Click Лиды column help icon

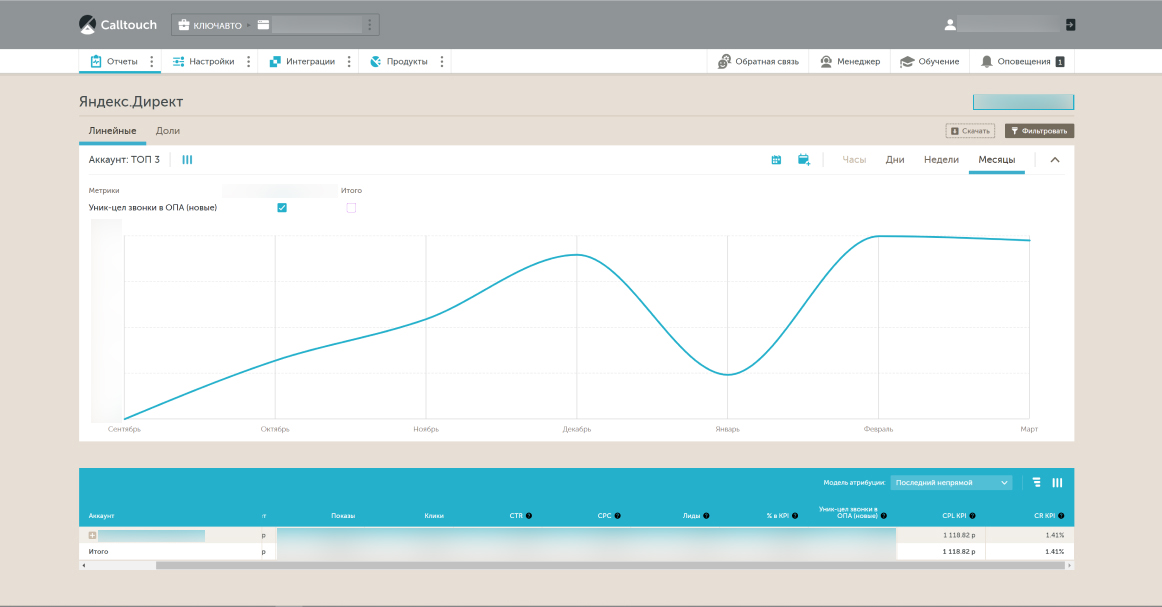[x=706, y=516]
